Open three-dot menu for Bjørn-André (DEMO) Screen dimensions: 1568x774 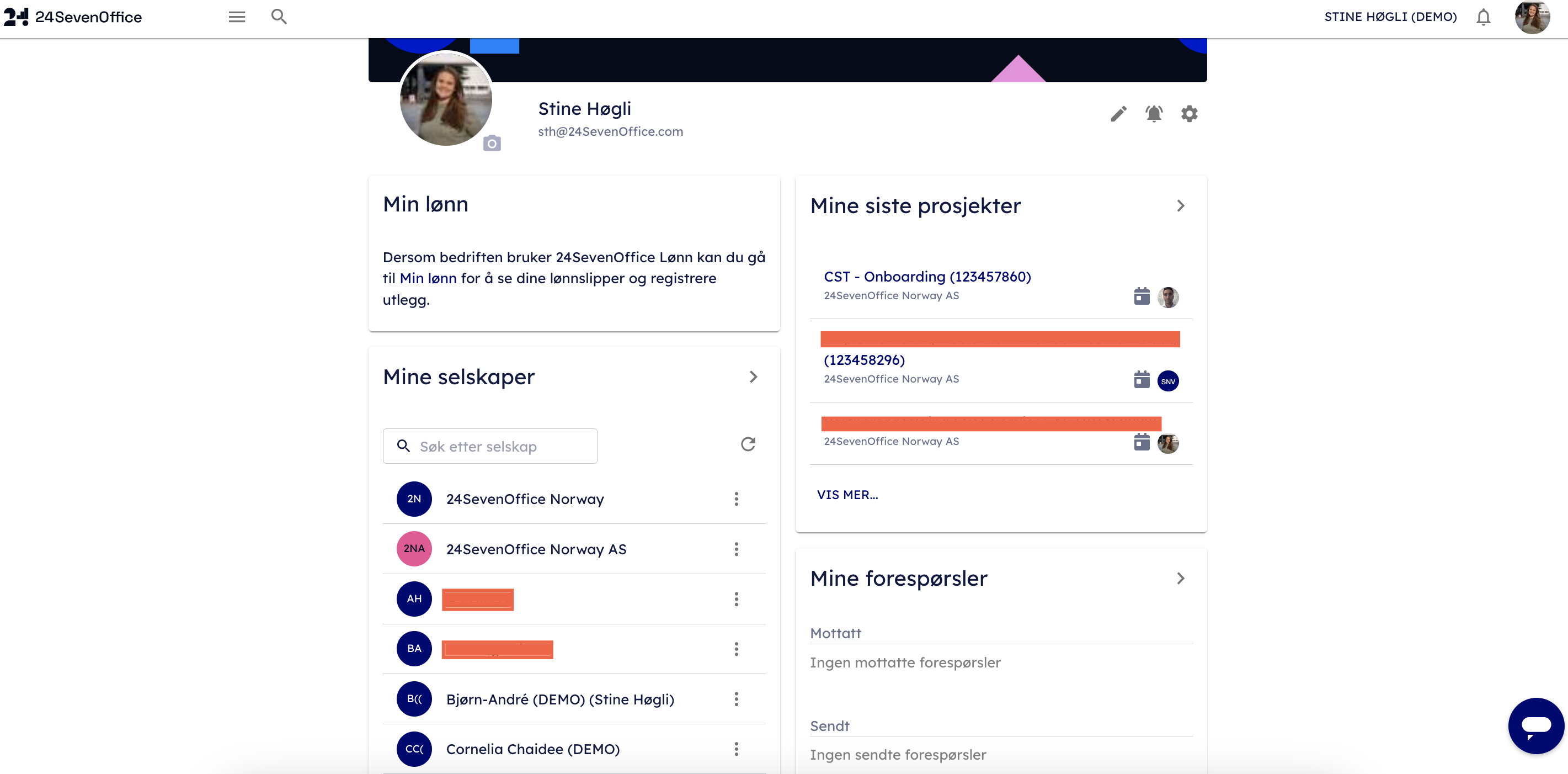point(737,699)
